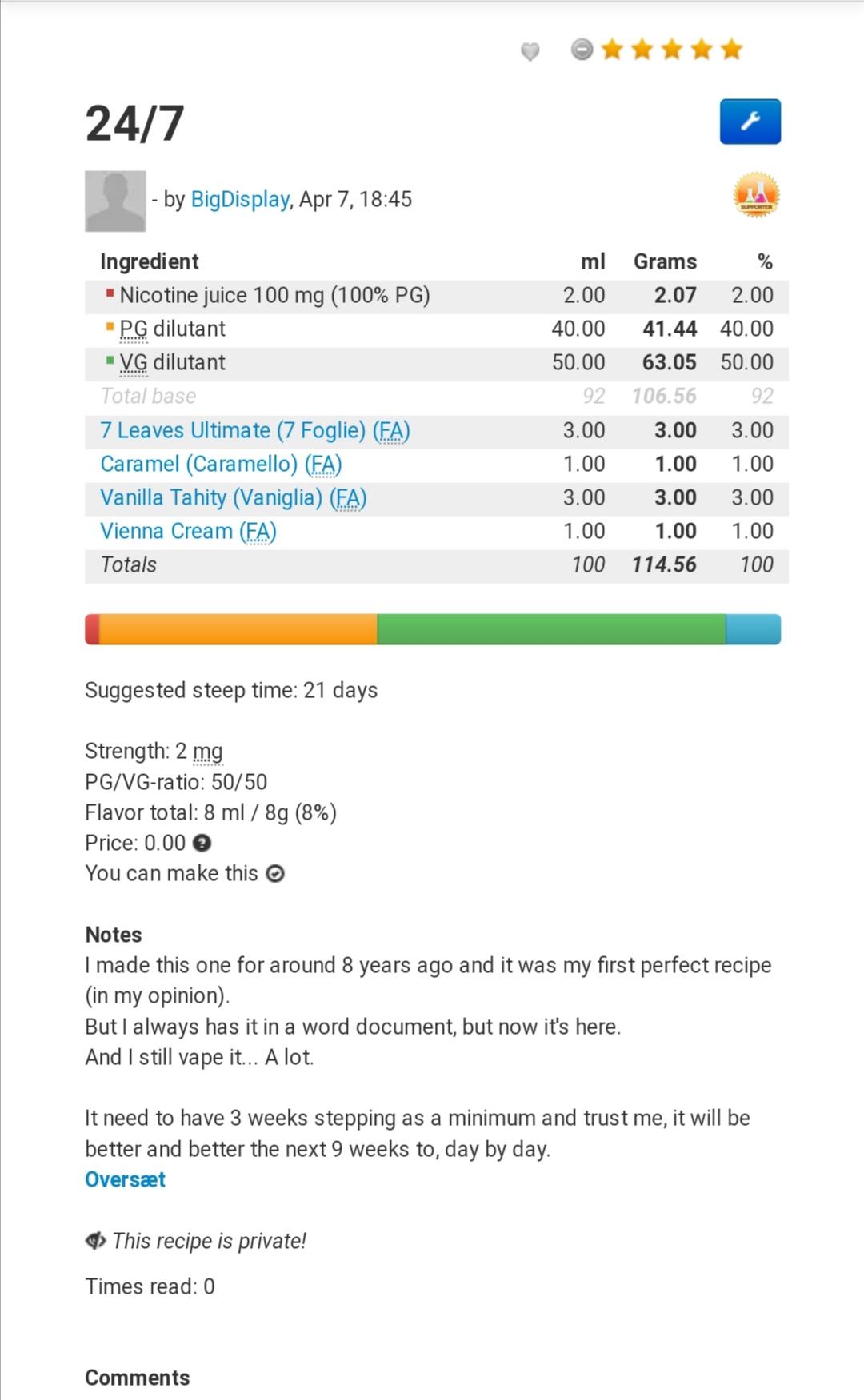Click the orange Supporter badge
The image size is (864, 1400).
click(756, 195)
